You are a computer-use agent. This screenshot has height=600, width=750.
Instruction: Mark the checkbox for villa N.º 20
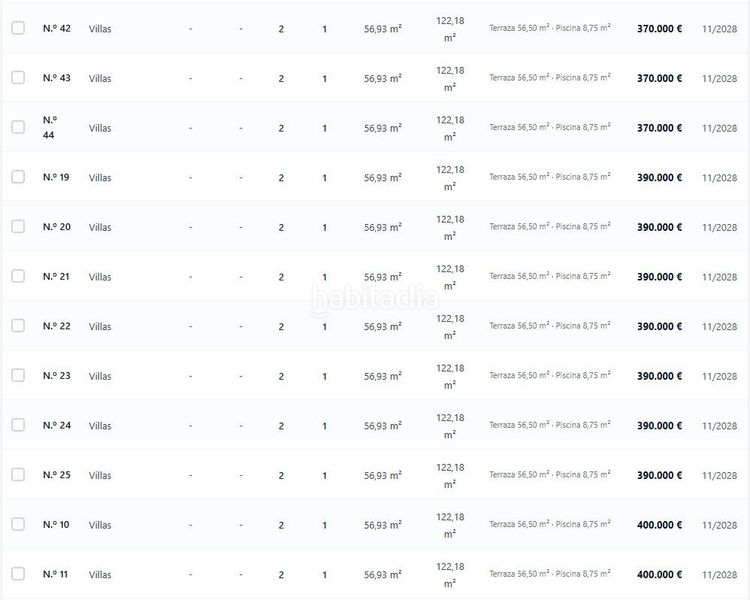[x=18, y=226]
